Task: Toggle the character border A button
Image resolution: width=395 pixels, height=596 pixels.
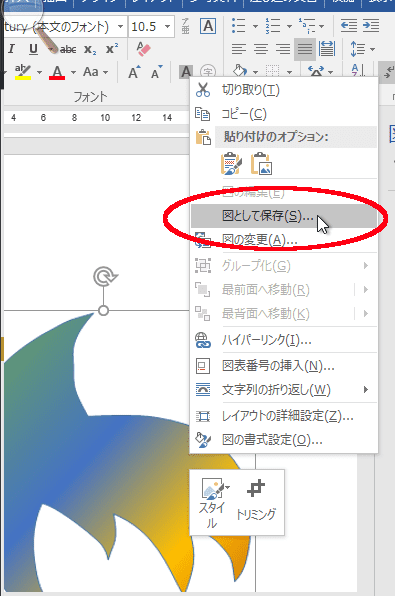Action: tap(208, 26)
